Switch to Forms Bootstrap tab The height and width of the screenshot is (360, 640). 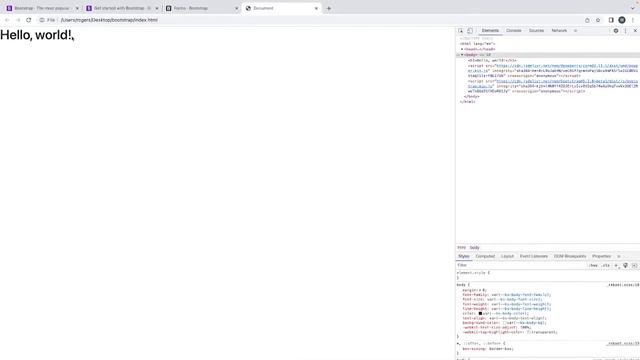point(201,8)
